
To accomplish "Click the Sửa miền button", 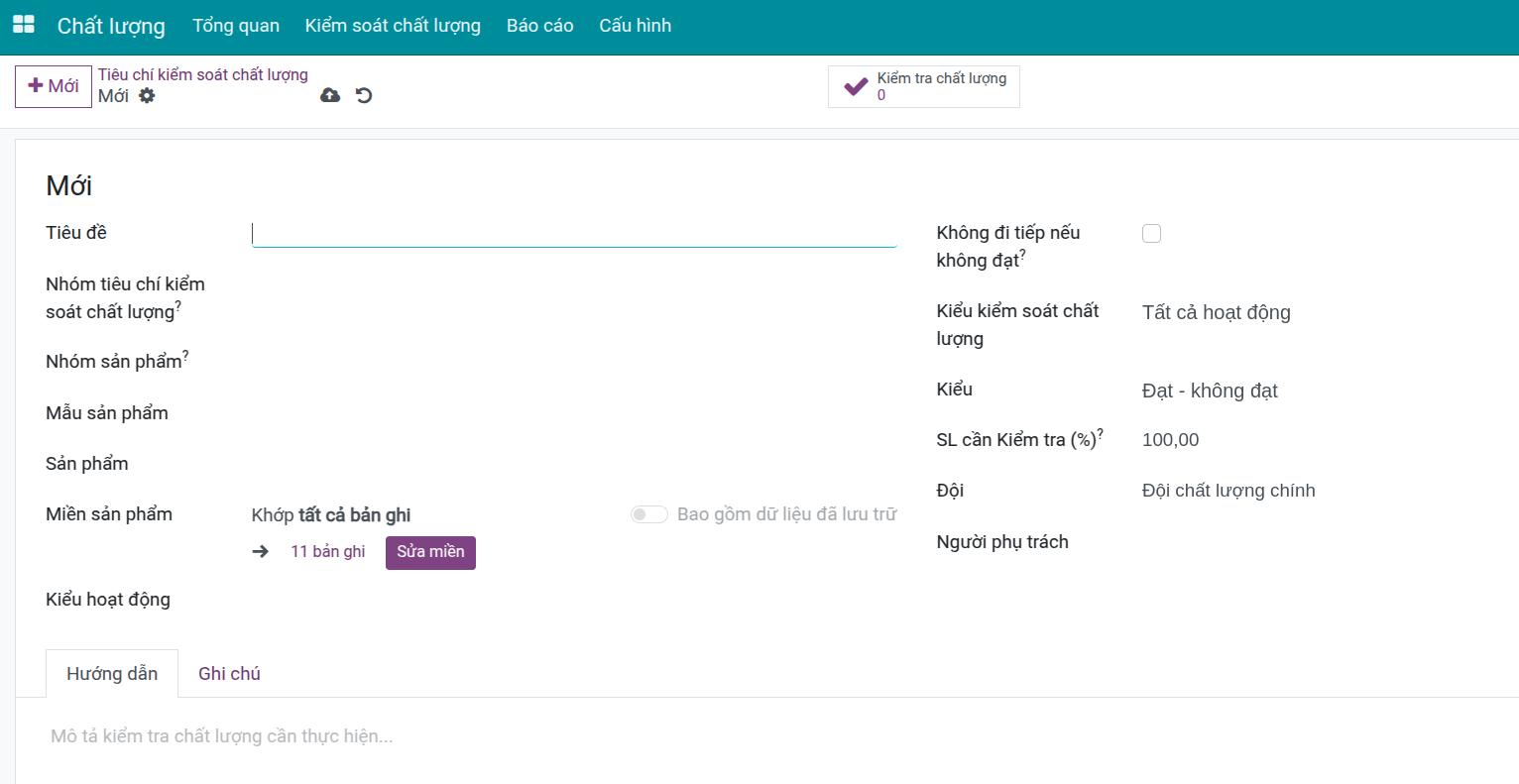I will [x=430, y=552].
